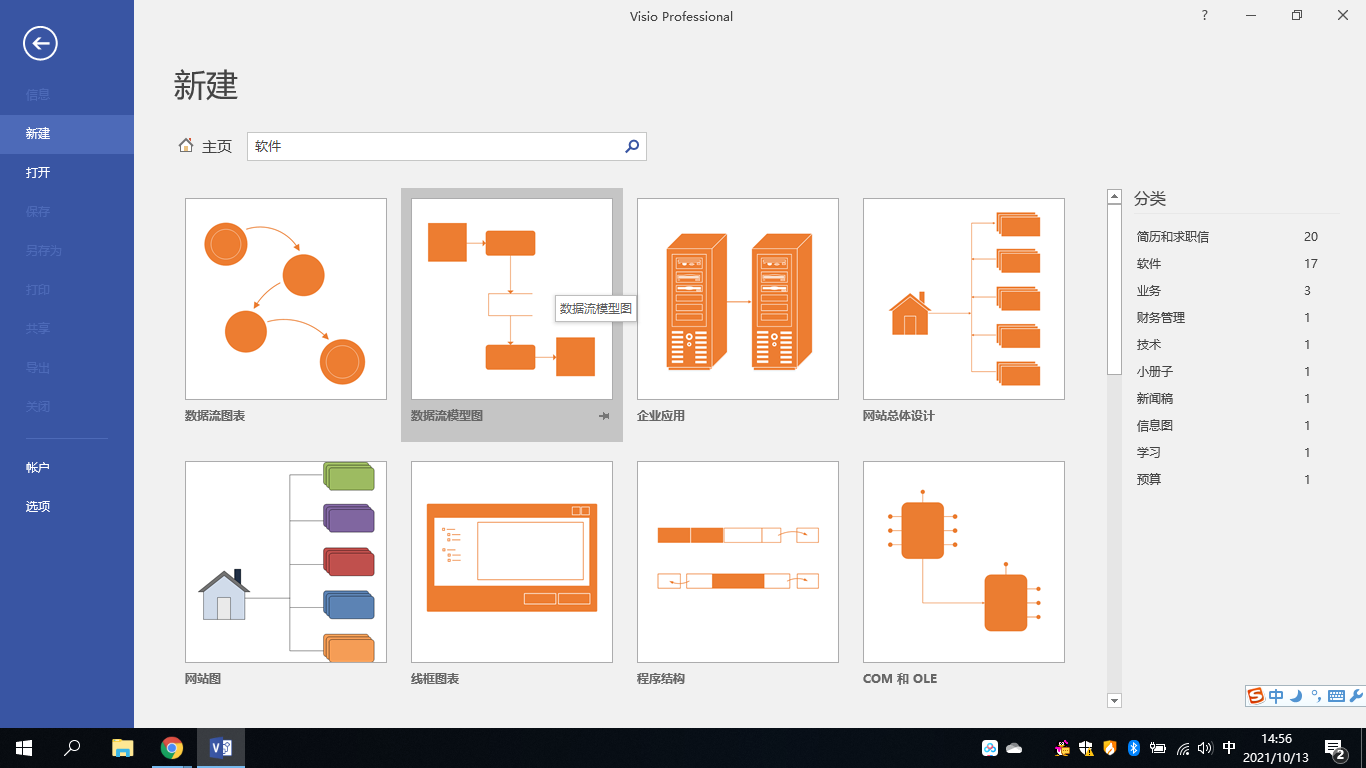1366x768 pixels.
Task: Open File Explorer from the taskbar
Action: coord(122,748)
